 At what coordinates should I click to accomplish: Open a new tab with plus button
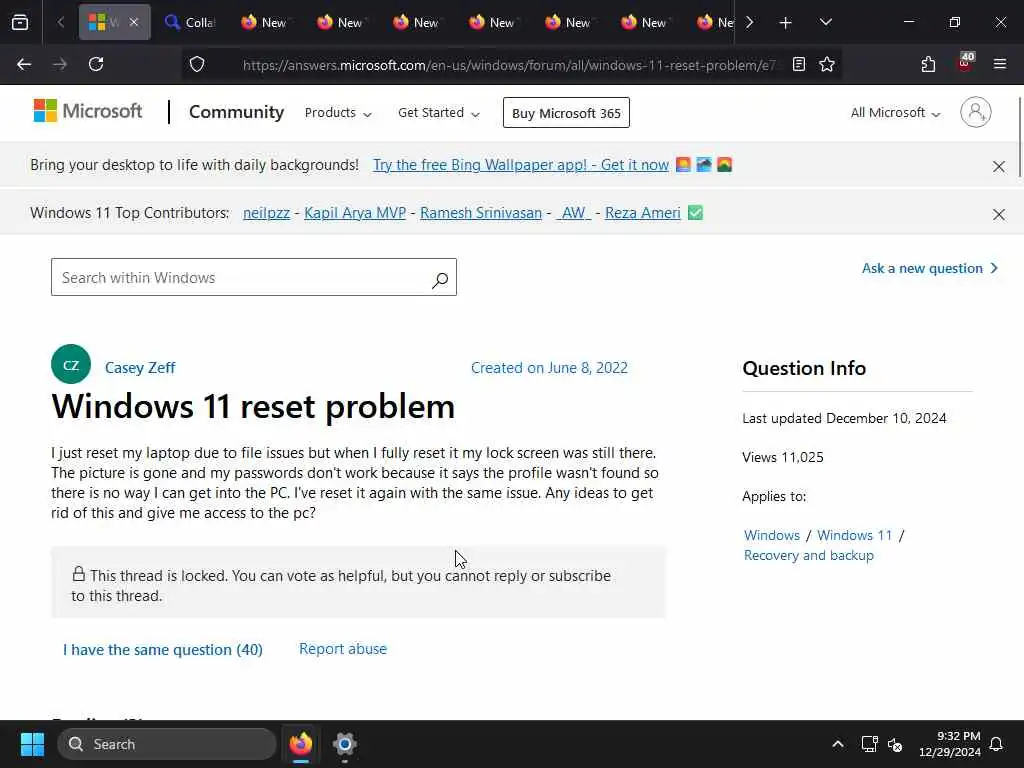coord(786,23)
